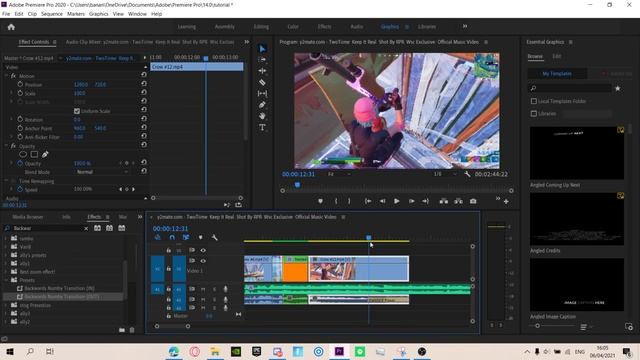Select the Type tool
640x360 pixels.
point(262,127)
